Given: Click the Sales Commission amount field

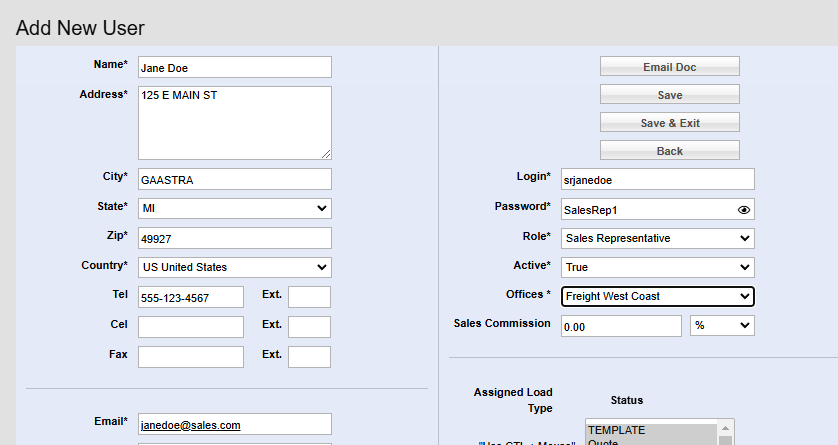Looking at the screenshot, I should [x=620, y=326].
